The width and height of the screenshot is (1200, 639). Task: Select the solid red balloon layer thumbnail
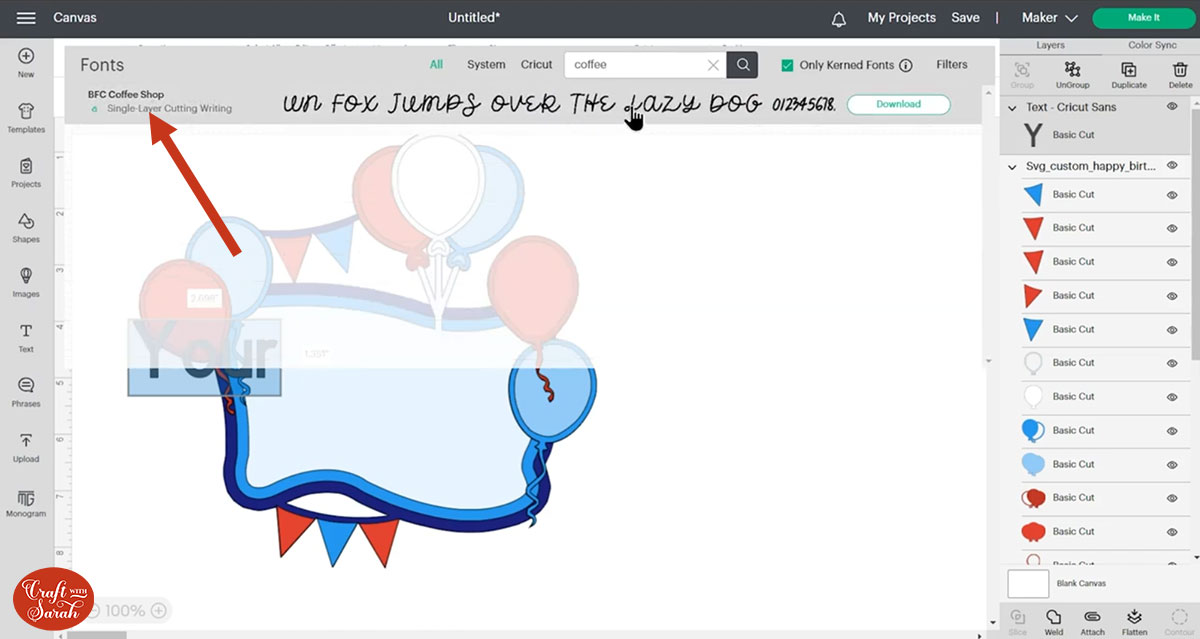tap(1034, 531)
